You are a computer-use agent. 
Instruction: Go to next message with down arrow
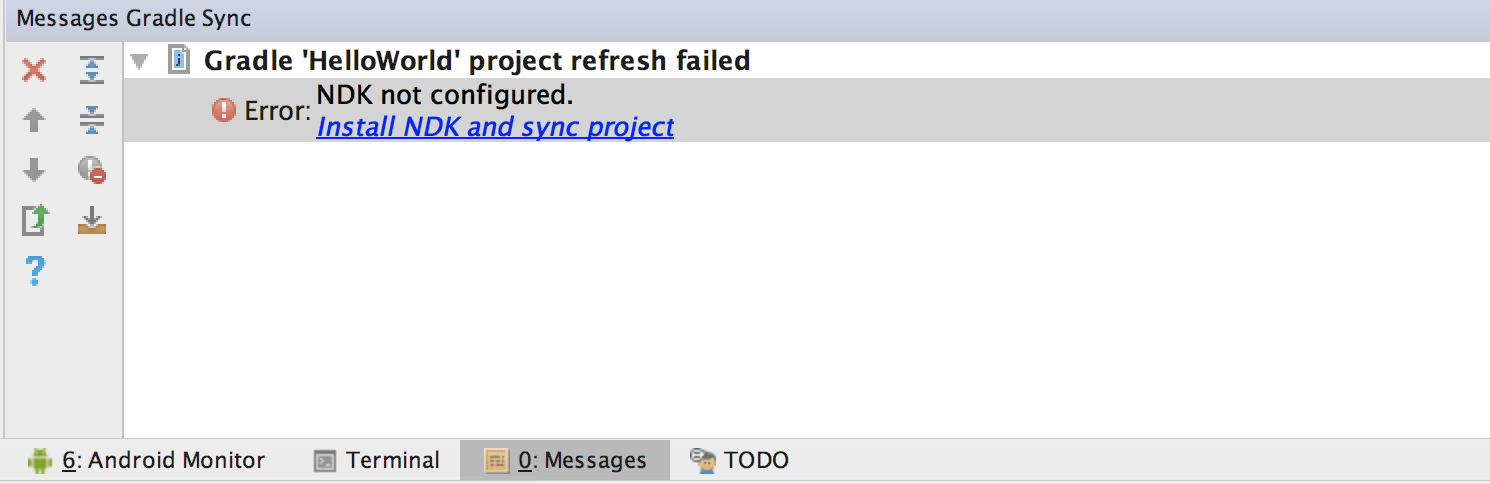[34, 170]
